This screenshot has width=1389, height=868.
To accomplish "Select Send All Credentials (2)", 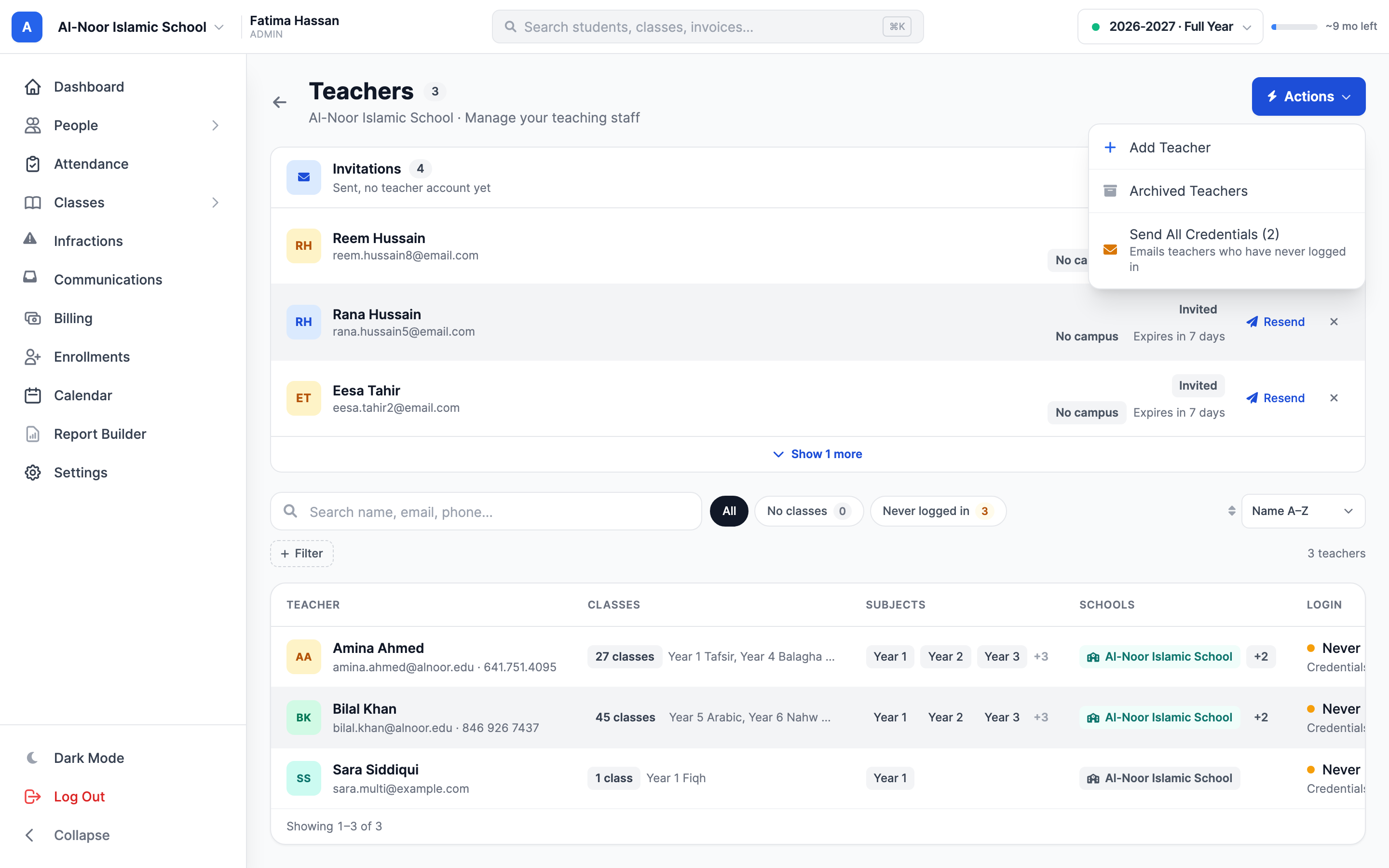I will coord(1226,250).
